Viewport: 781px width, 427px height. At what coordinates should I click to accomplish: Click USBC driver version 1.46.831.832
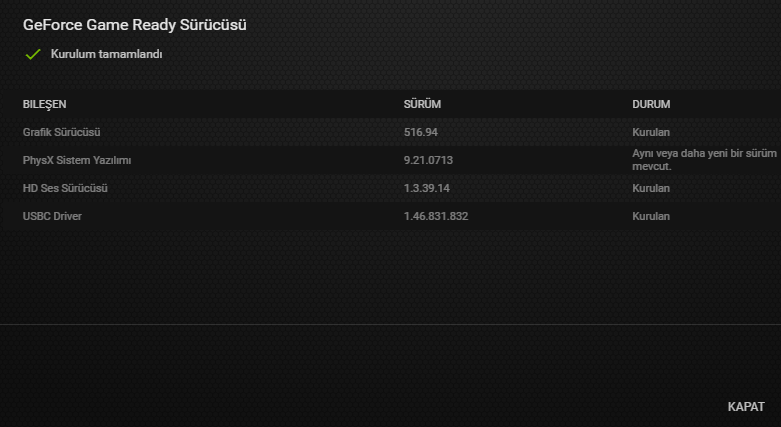(436, 216)
